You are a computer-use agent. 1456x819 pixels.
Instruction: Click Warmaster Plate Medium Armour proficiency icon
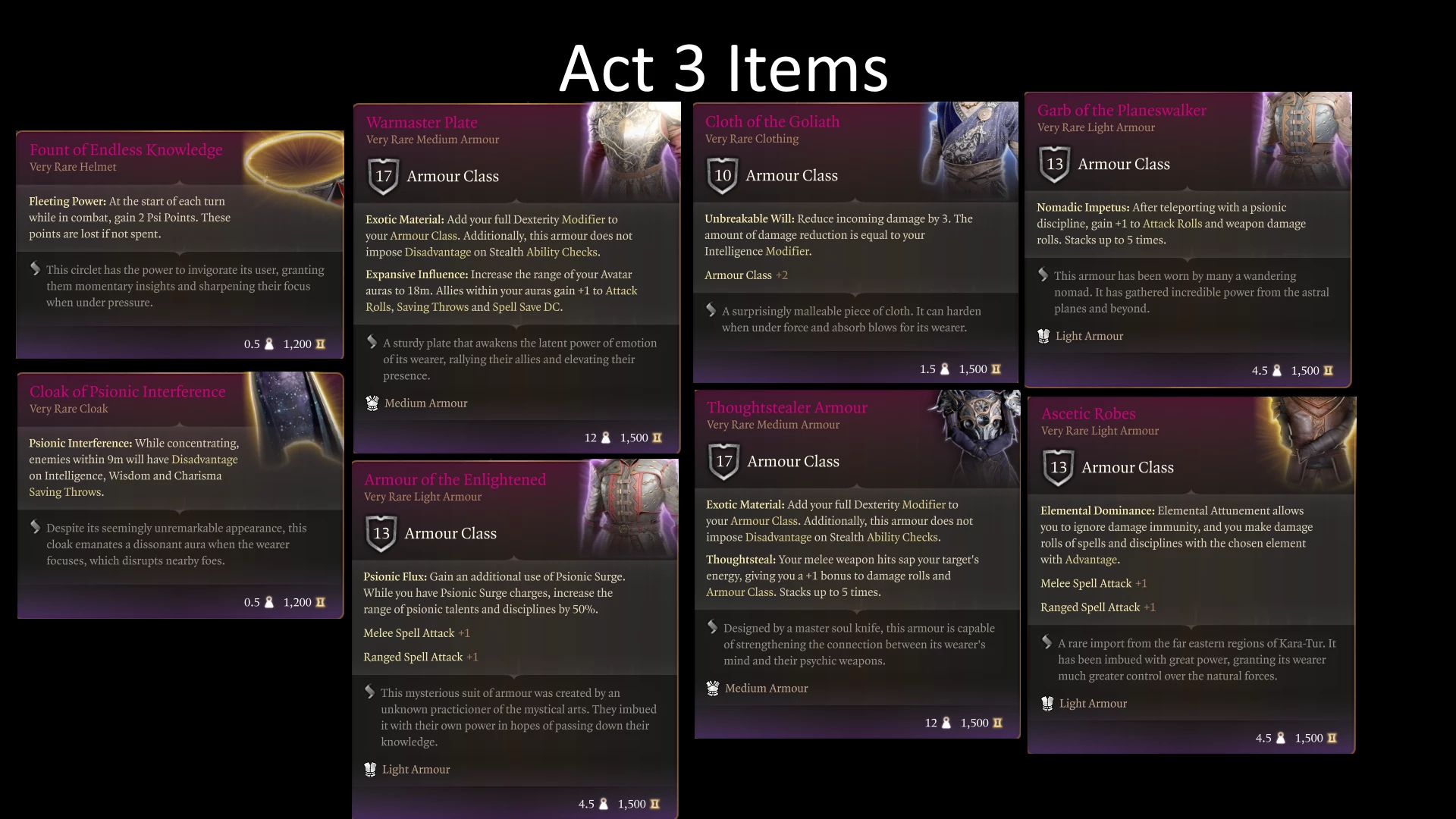[x=372, y=403]
